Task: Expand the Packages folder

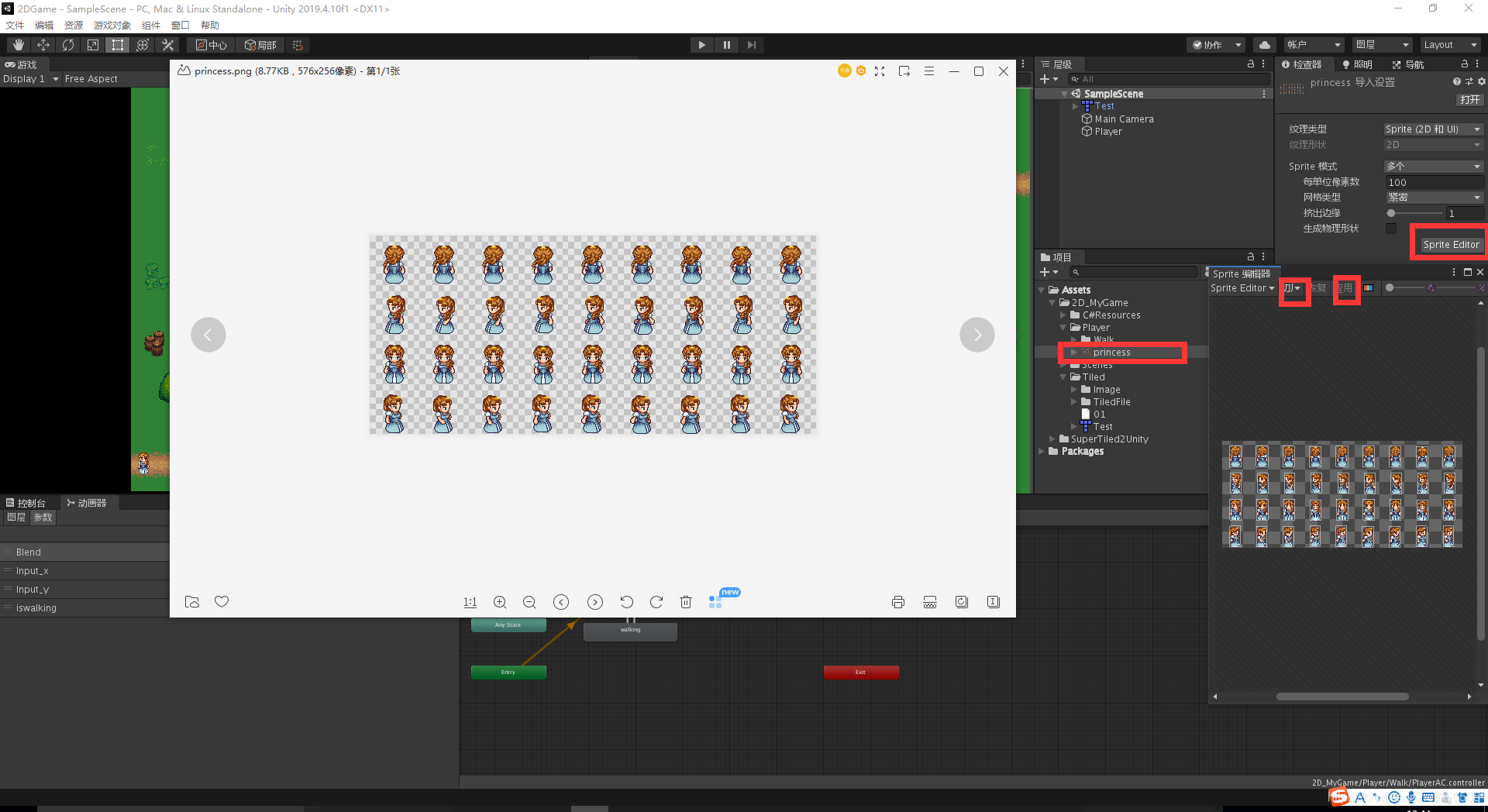Action: click(1042, 451)
